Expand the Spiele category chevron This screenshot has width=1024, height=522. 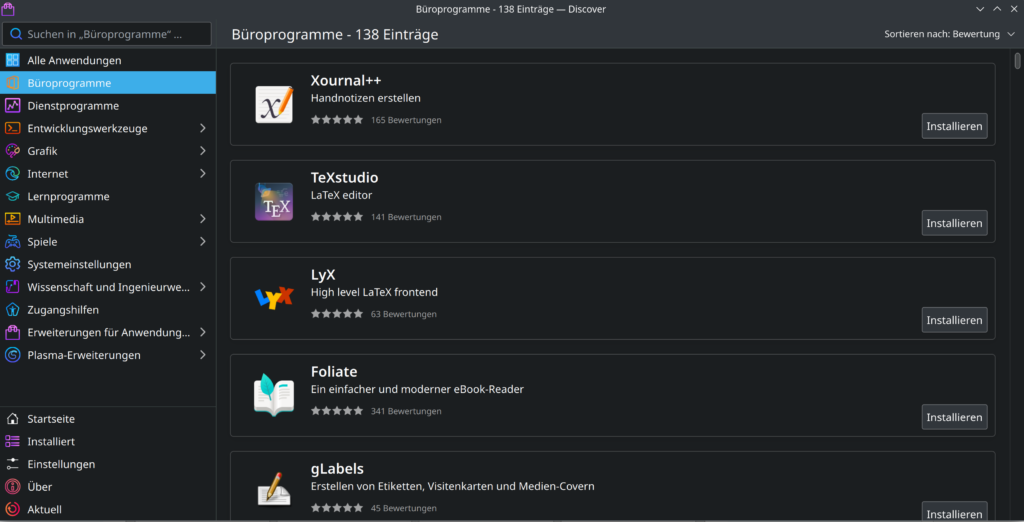[x=202, y=242]
